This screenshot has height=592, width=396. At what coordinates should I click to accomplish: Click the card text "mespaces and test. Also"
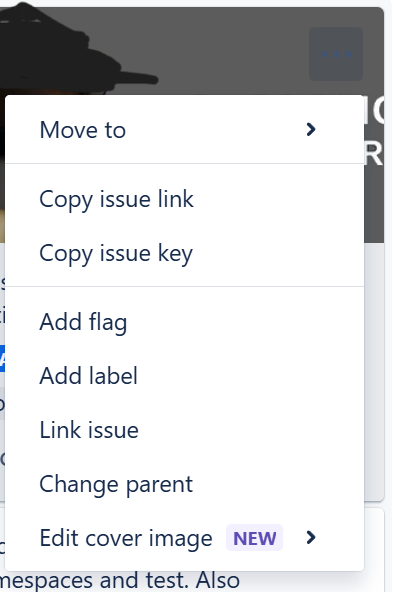pos(120,580)
